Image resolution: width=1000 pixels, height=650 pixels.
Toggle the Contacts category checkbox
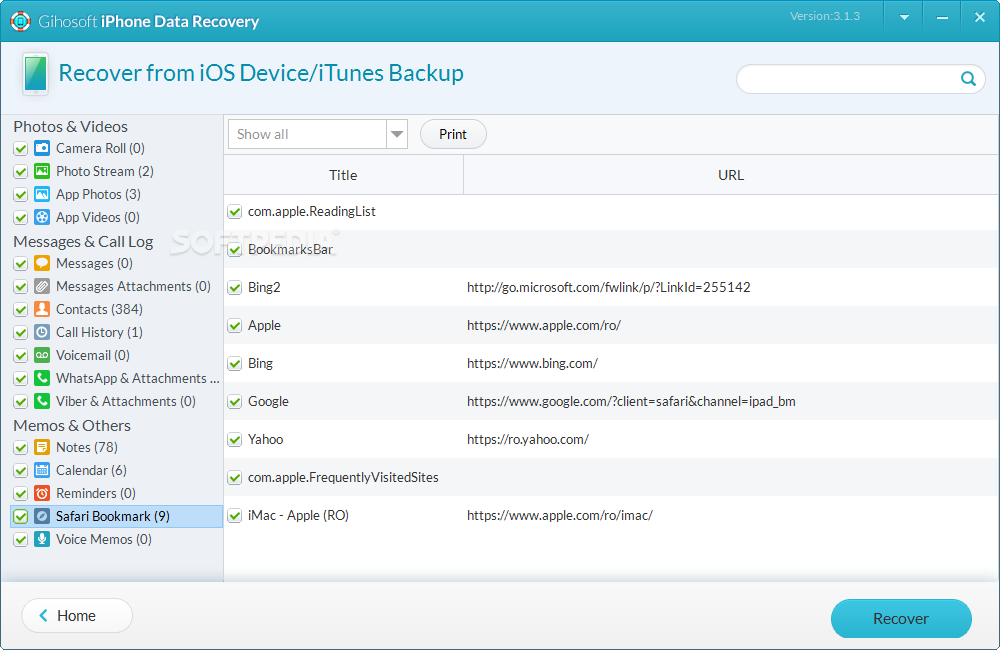click(20, 309)
